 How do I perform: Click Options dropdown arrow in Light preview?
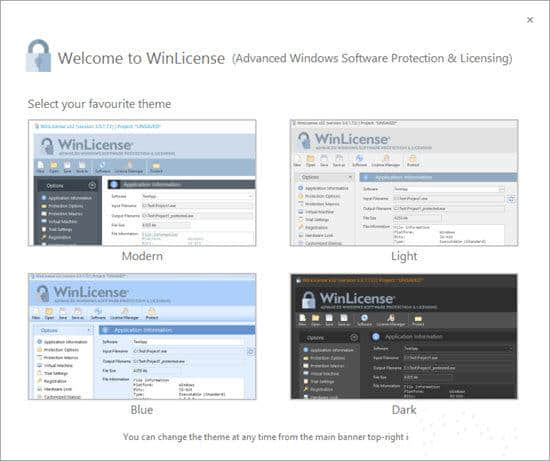(x=350, y=177)
